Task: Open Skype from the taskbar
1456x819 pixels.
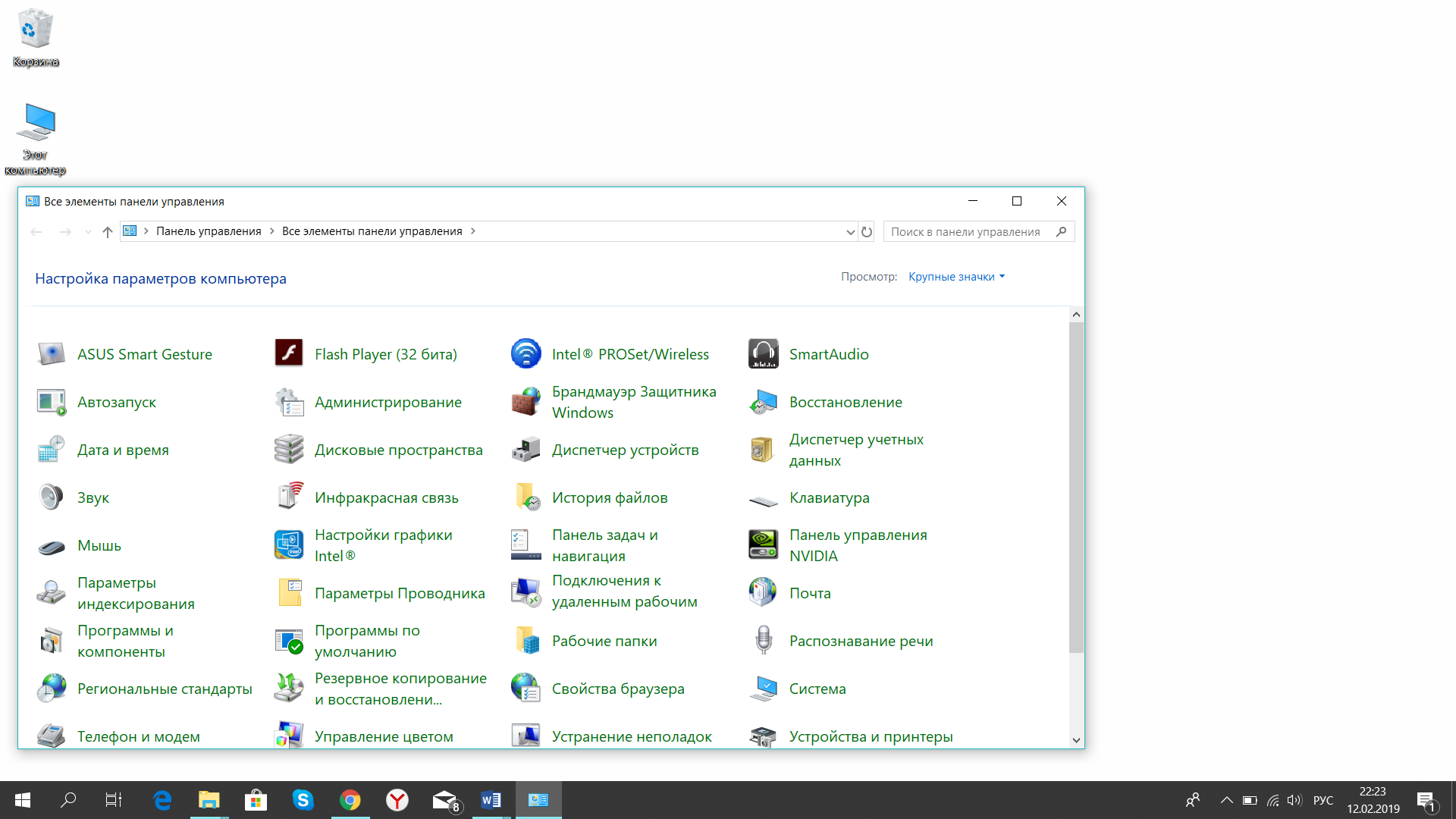Action: click(303, 800)
